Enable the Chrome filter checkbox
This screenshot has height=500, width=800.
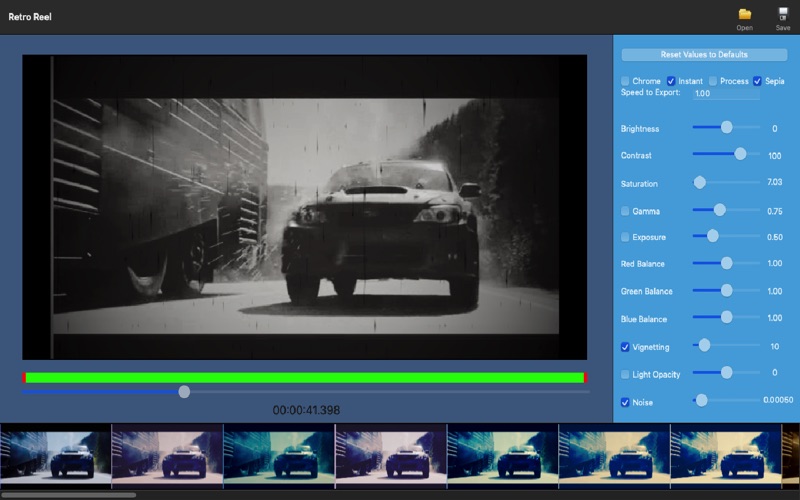pyautogui.click(x=625, y=81)
